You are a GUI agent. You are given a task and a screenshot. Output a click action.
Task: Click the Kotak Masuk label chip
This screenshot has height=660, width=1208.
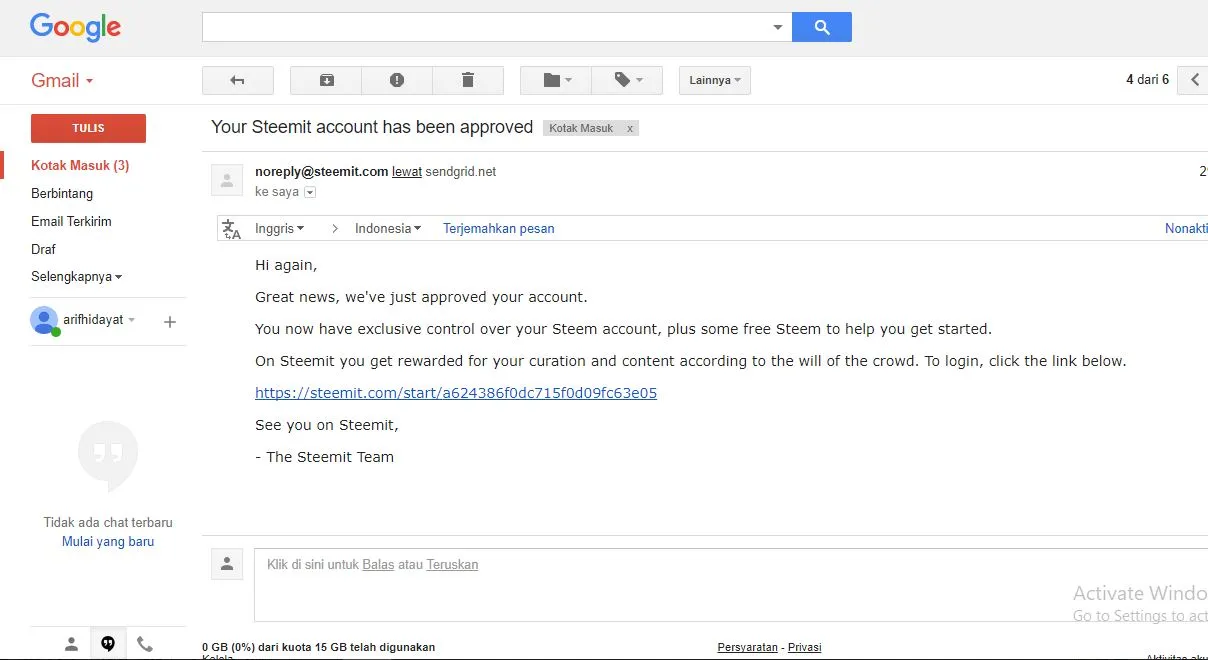point(581,128)
